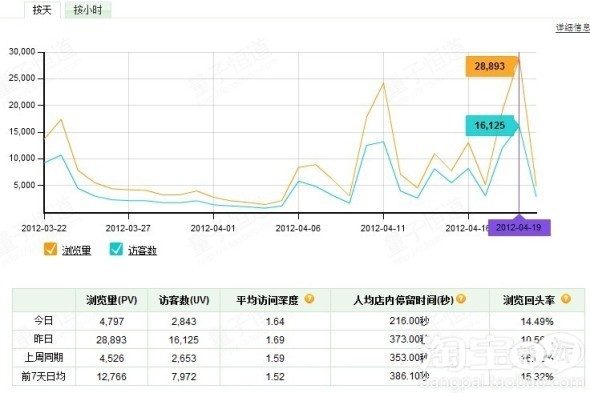Image resolution: width=590 pixels, height=393 pixels.
Task: Click the 2012-04-11 axis date label
Action: pos(383,228)
